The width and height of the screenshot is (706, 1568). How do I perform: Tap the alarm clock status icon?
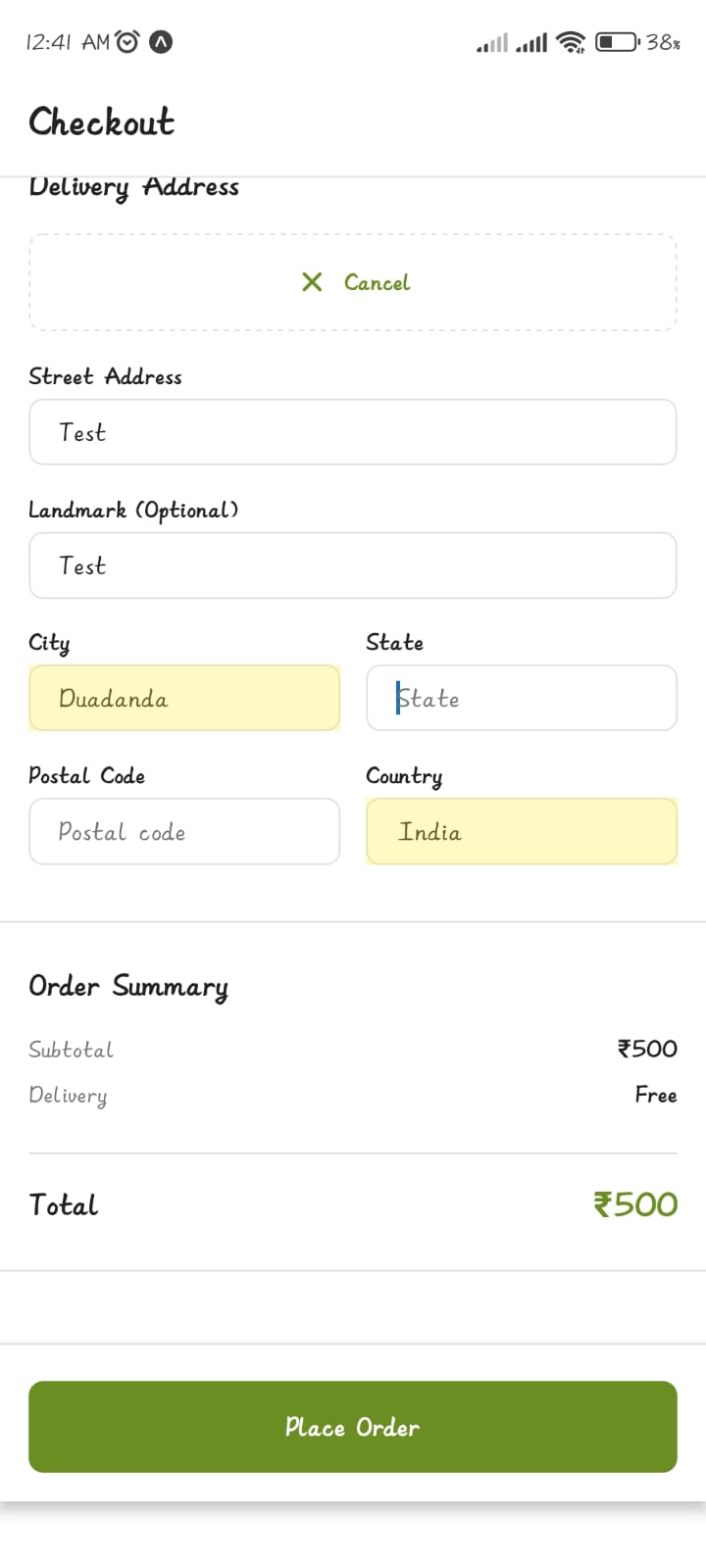(x=127, y=42)
